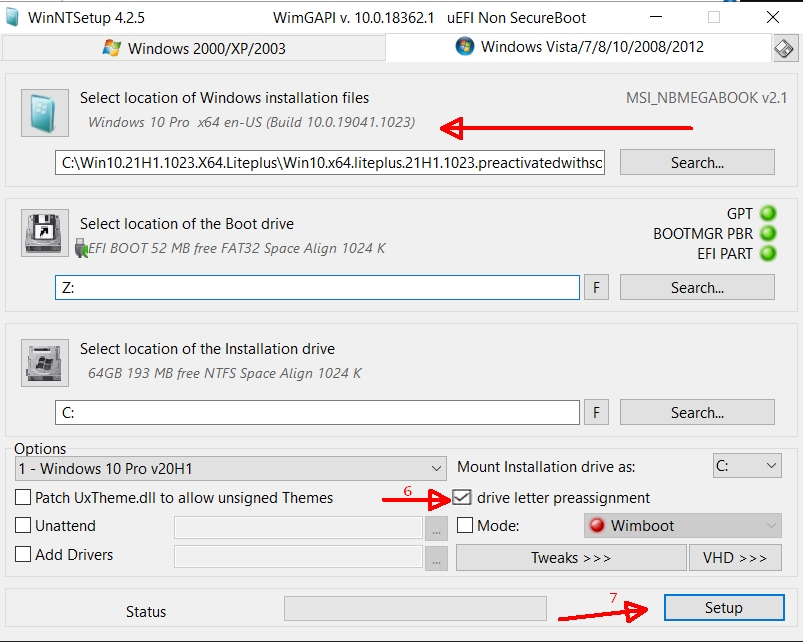Open the Tweaks >>> panel
803x642 pixels.
(x=571, y=557)
